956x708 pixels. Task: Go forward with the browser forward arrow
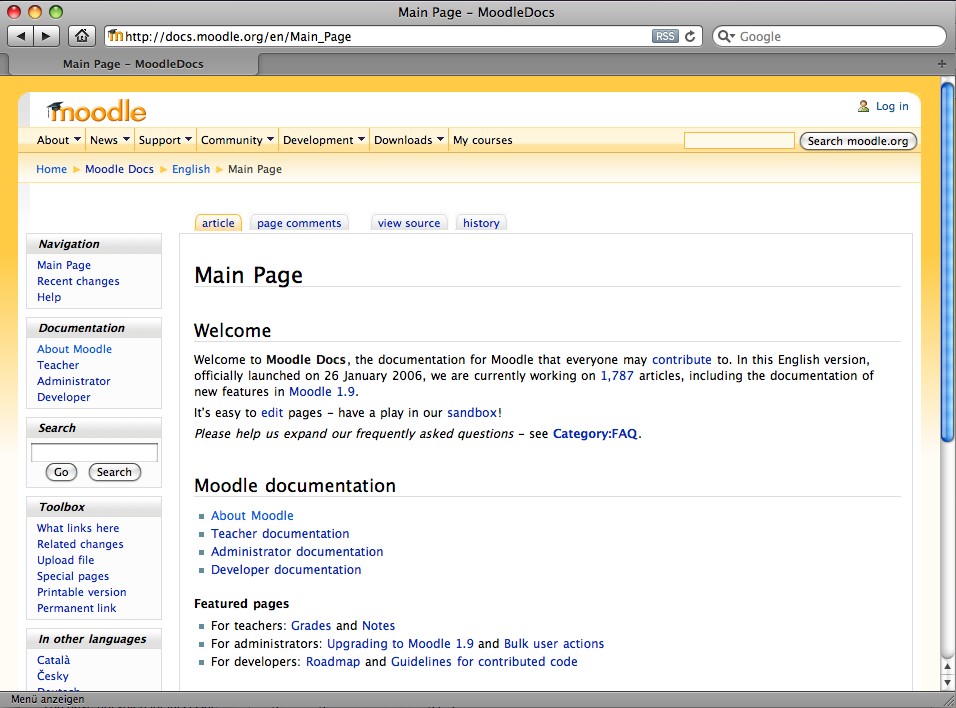(46, 36)
